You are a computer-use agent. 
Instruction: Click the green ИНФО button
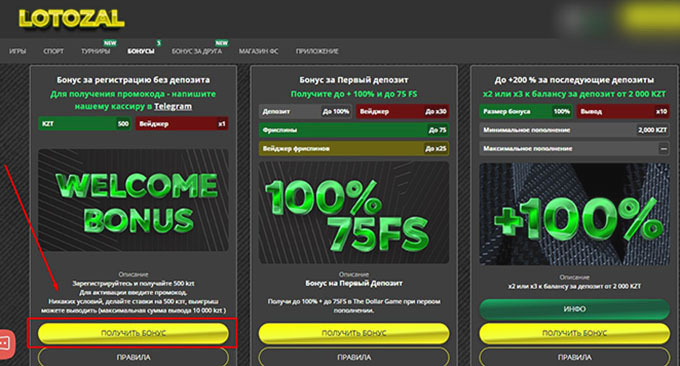(574, 309)
